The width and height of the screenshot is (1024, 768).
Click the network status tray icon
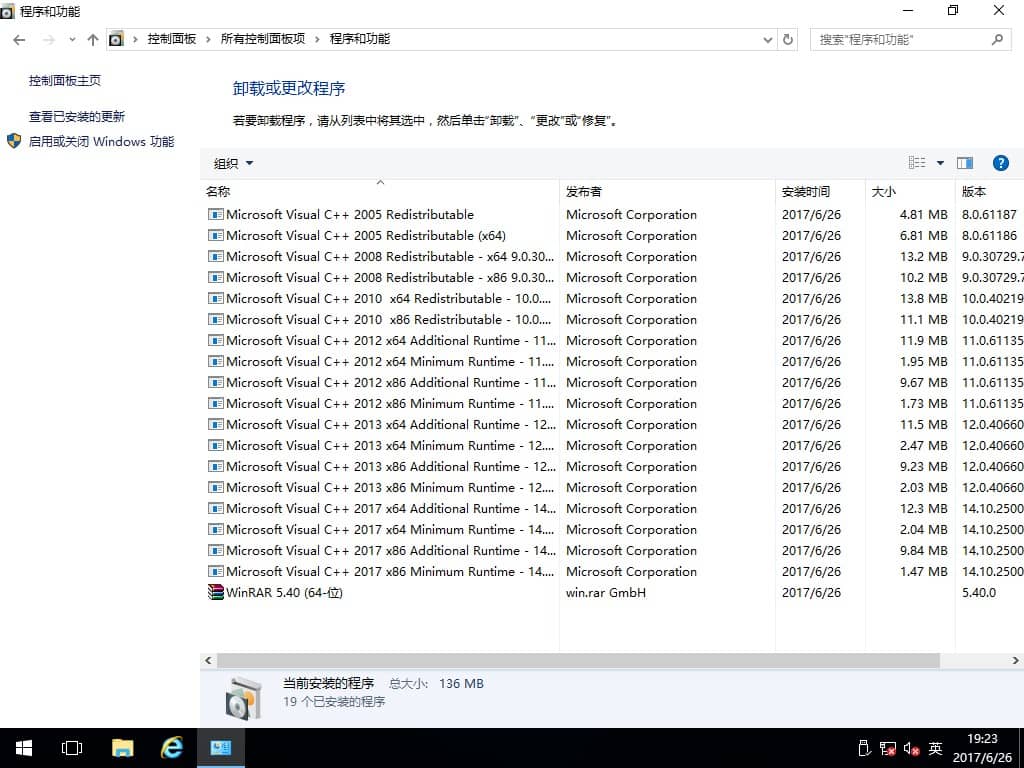(x=888, y=748)
